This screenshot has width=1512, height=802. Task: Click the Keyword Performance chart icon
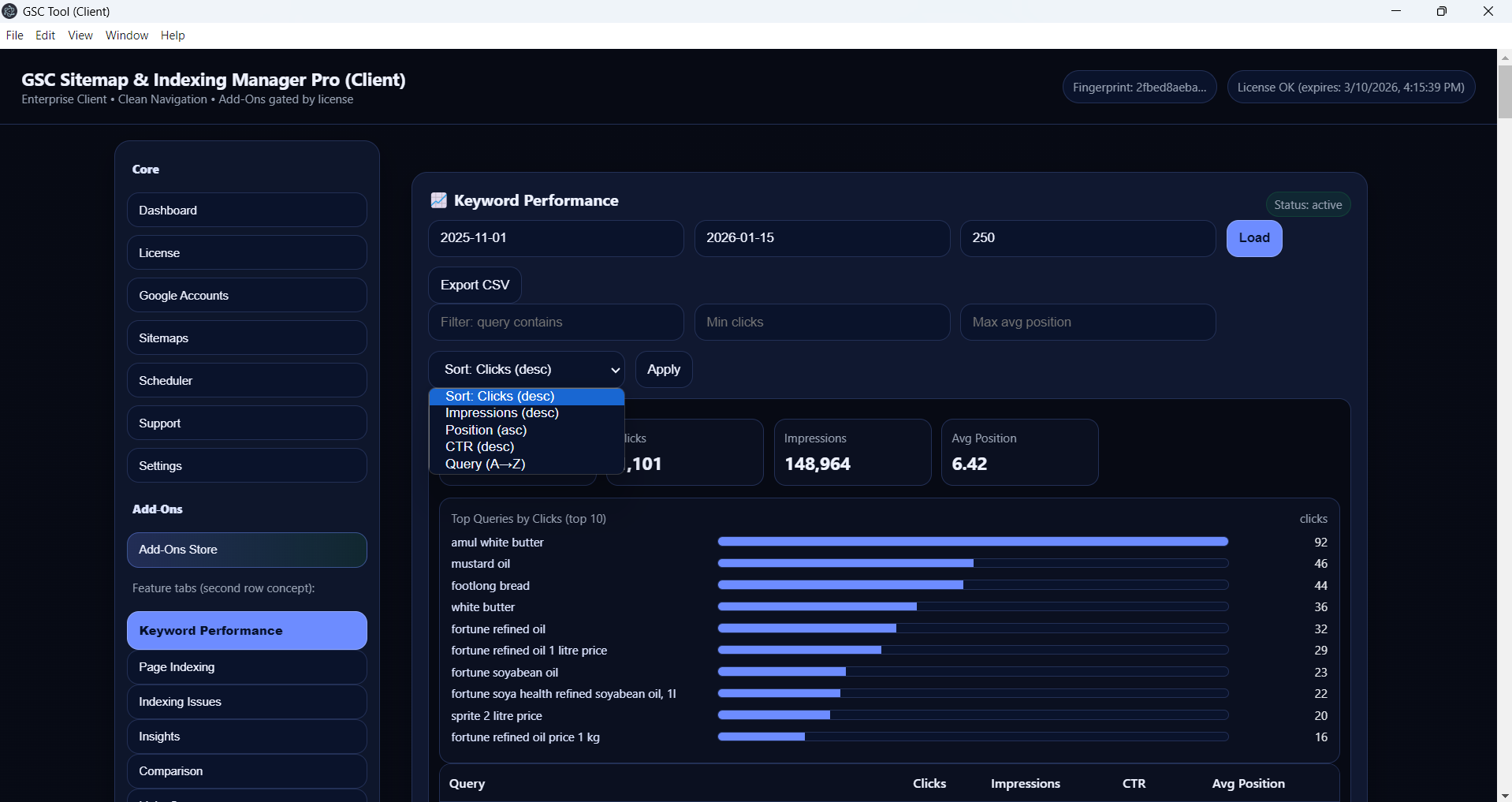tap(438, 200)
